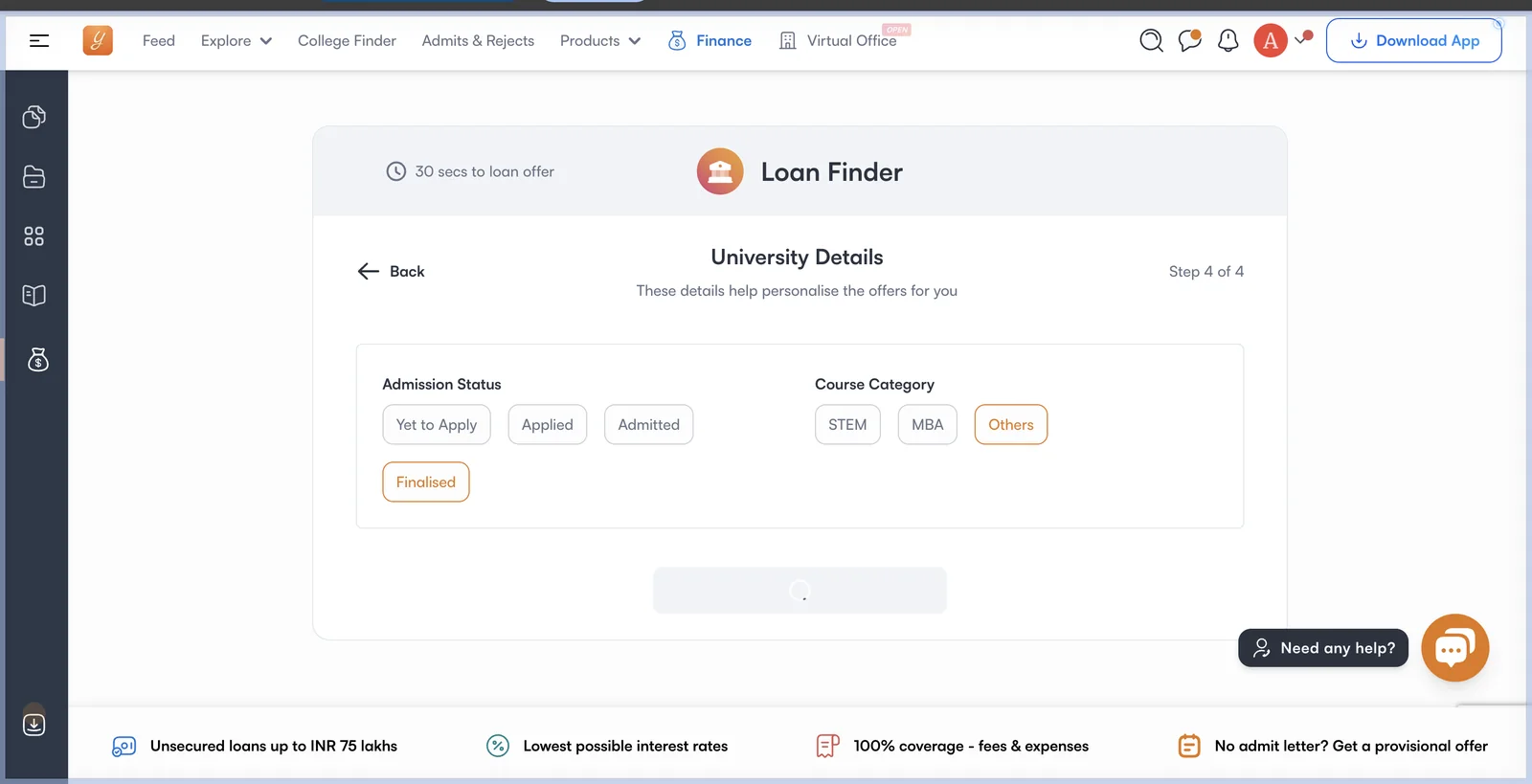1532x784 pixels.
Task: Click '100% coverage - fees & expenses'
Action: [x=971, y=746]
